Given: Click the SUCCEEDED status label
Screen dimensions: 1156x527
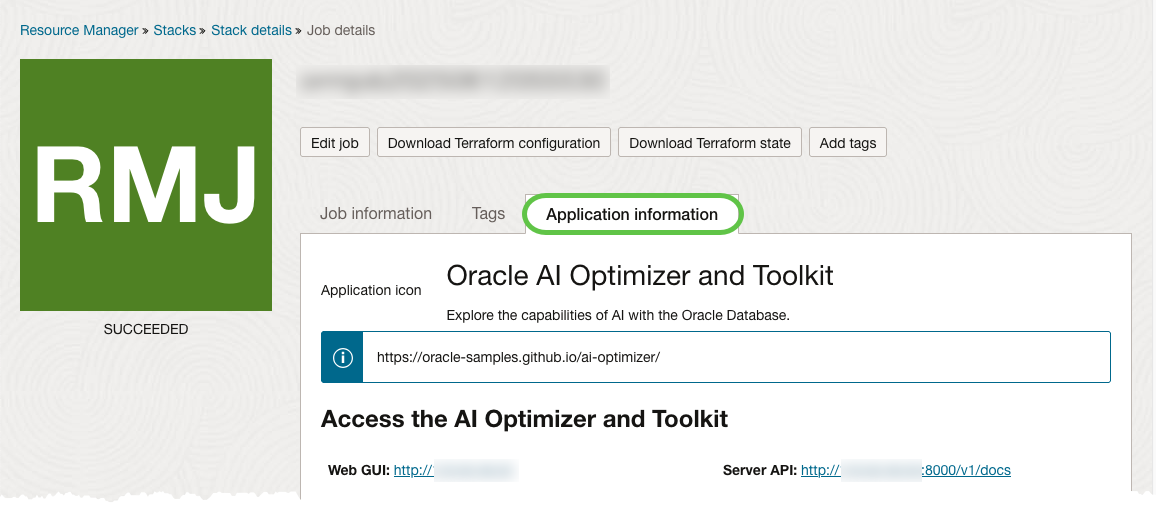Looking at the screenshot, I should (146, 329).
